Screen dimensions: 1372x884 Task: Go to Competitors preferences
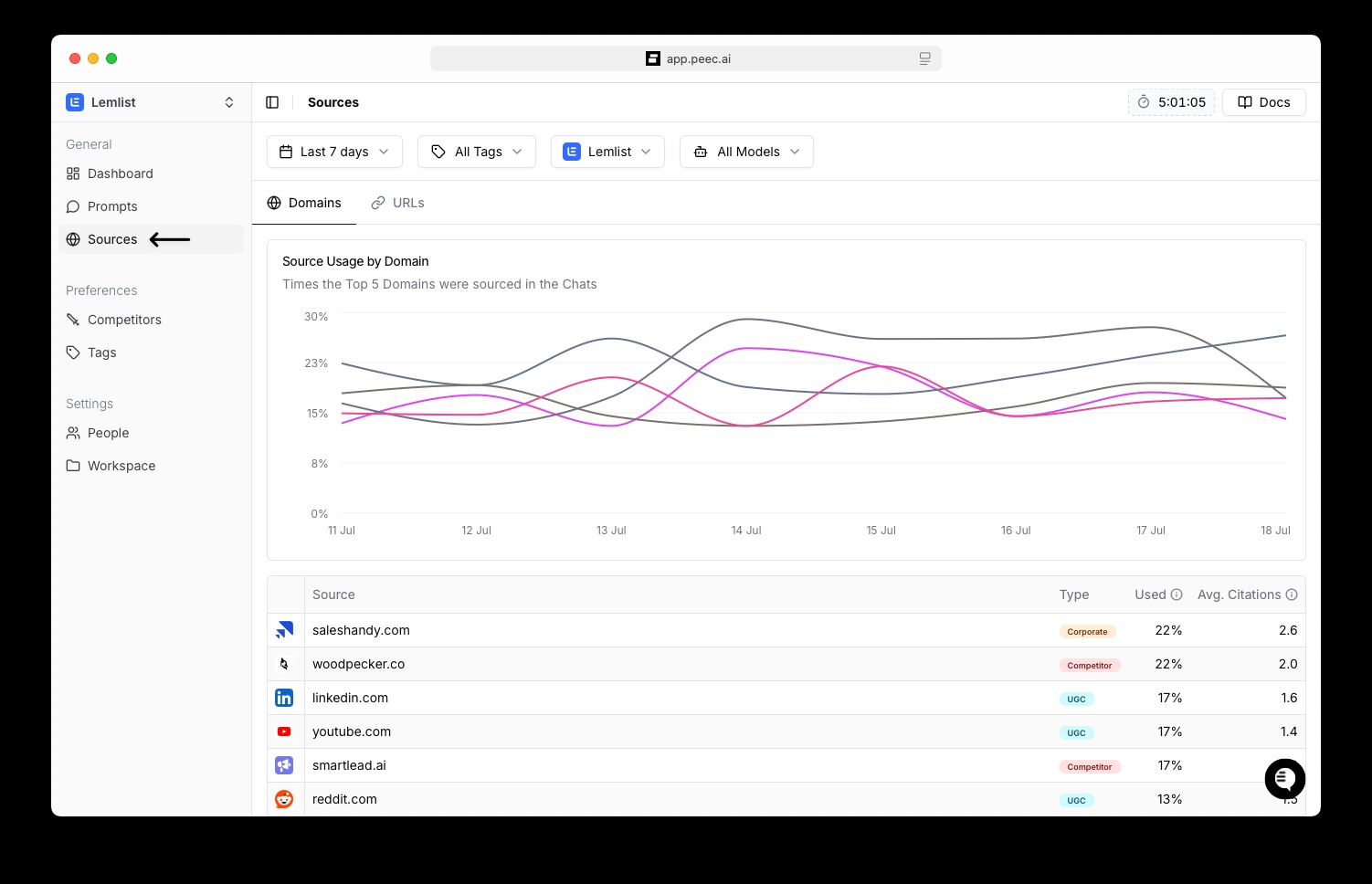[x=124, y=320]
